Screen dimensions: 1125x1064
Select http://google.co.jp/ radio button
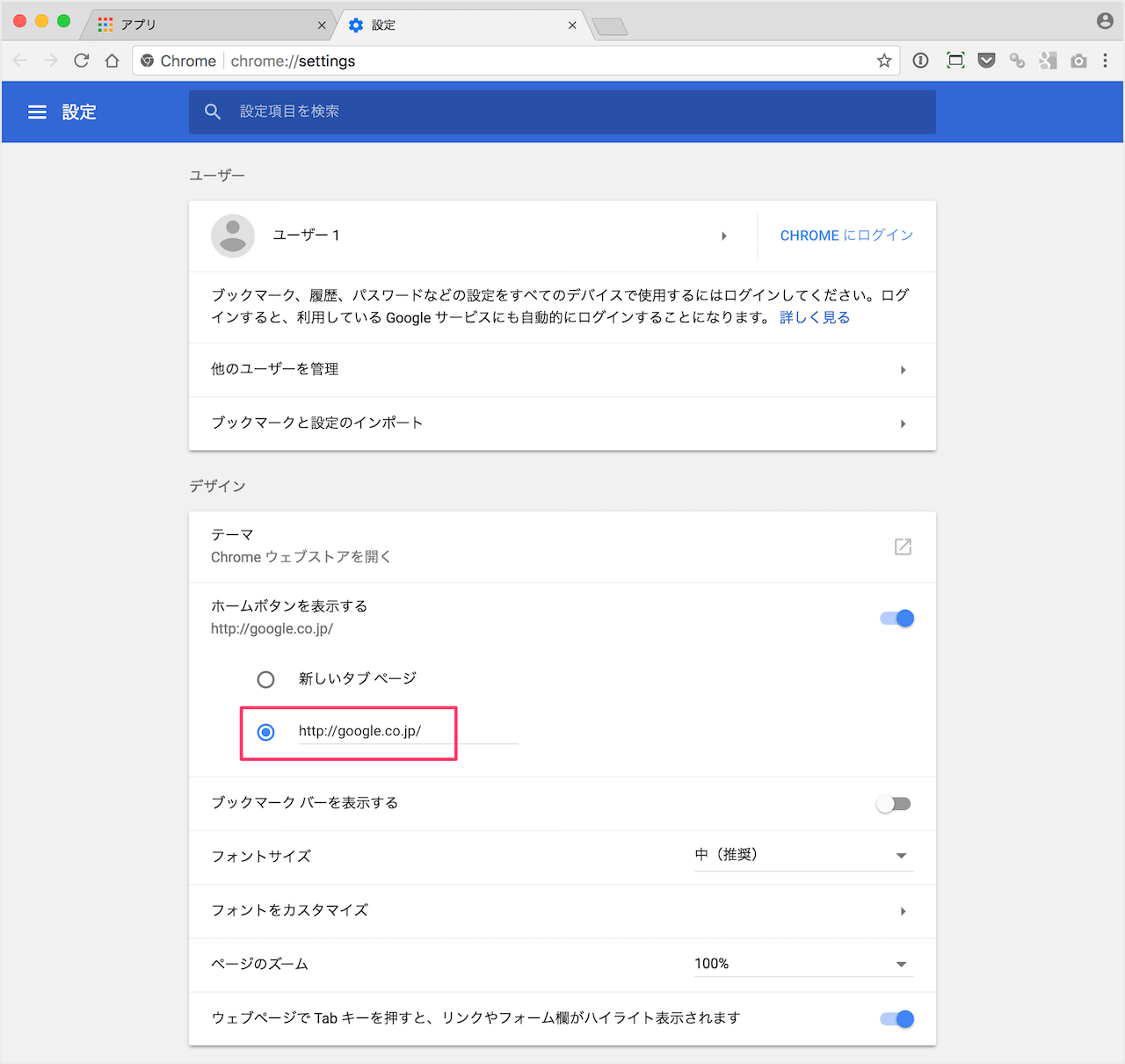pyautogui.click(x=265, y=732)
